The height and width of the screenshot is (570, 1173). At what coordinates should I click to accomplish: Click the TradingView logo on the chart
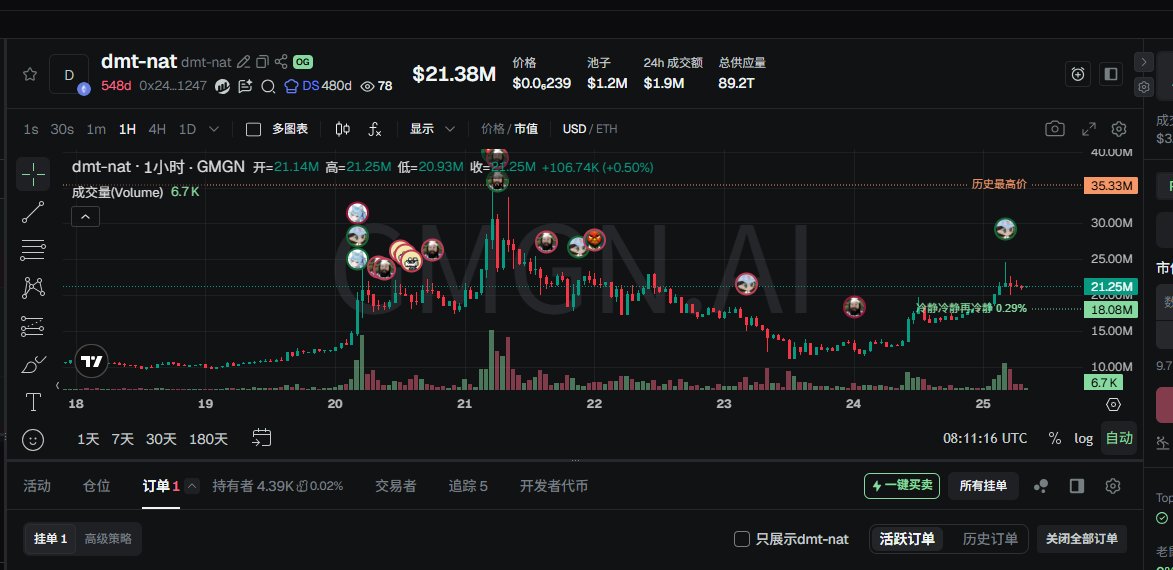pyautogui.click(x=92, y=362)
